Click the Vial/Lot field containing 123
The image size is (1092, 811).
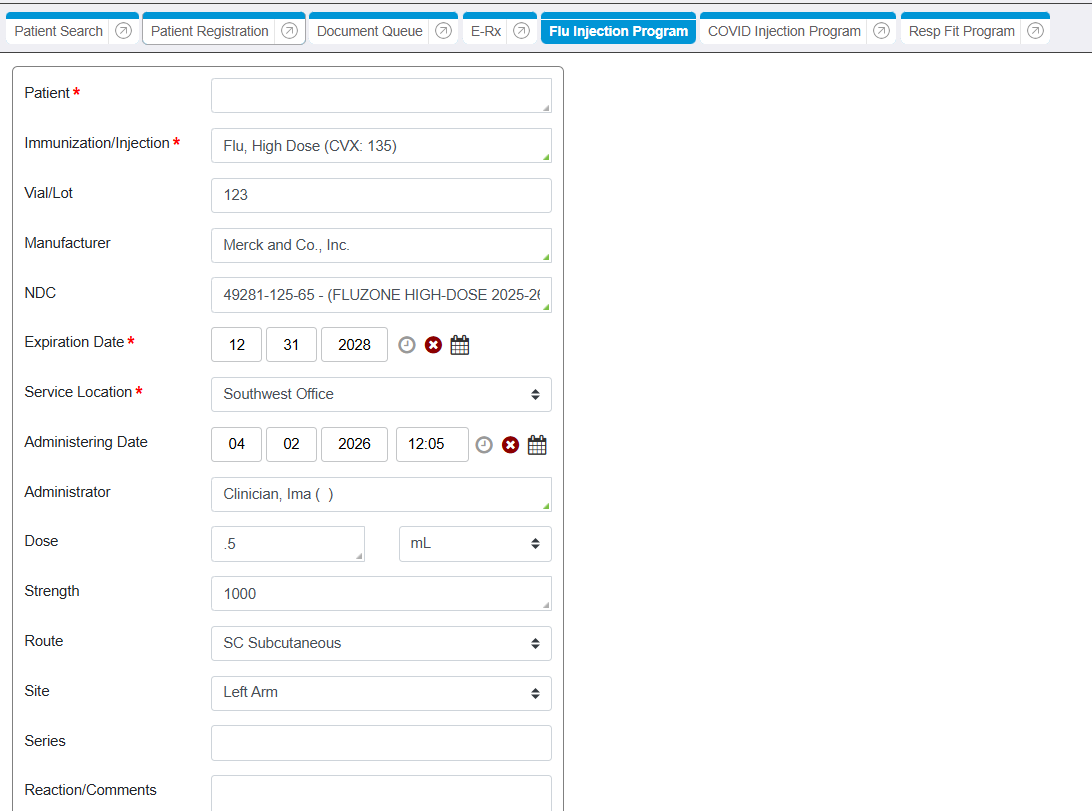pyautogui.click(x=381, y=195)
